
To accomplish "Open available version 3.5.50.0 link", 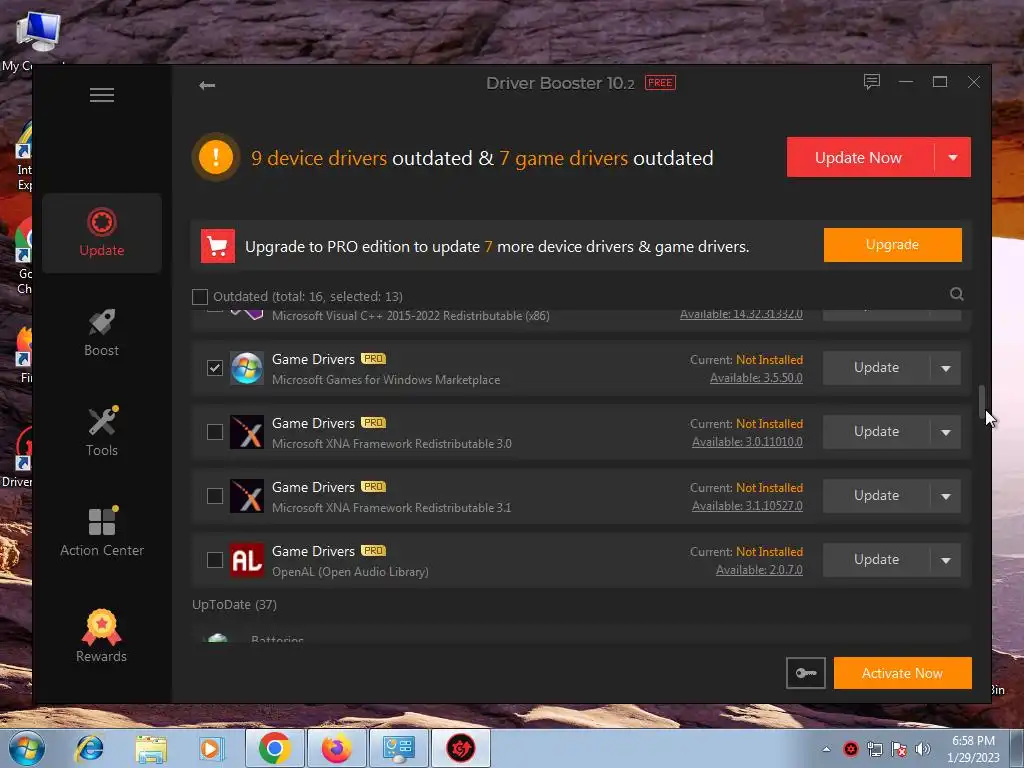I will (756, 378).
